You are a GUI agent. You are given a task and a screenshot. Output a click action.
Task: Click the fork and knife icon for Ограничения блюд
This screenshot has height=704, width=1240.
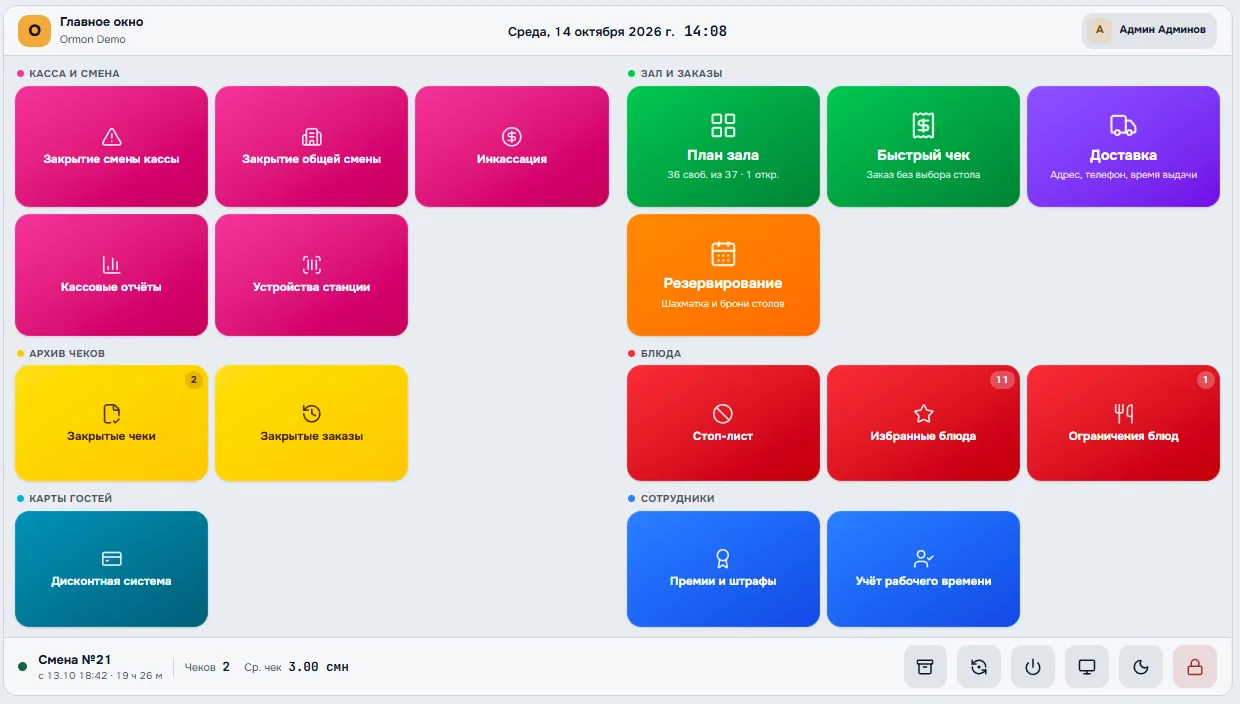[x=1123, y=414]
